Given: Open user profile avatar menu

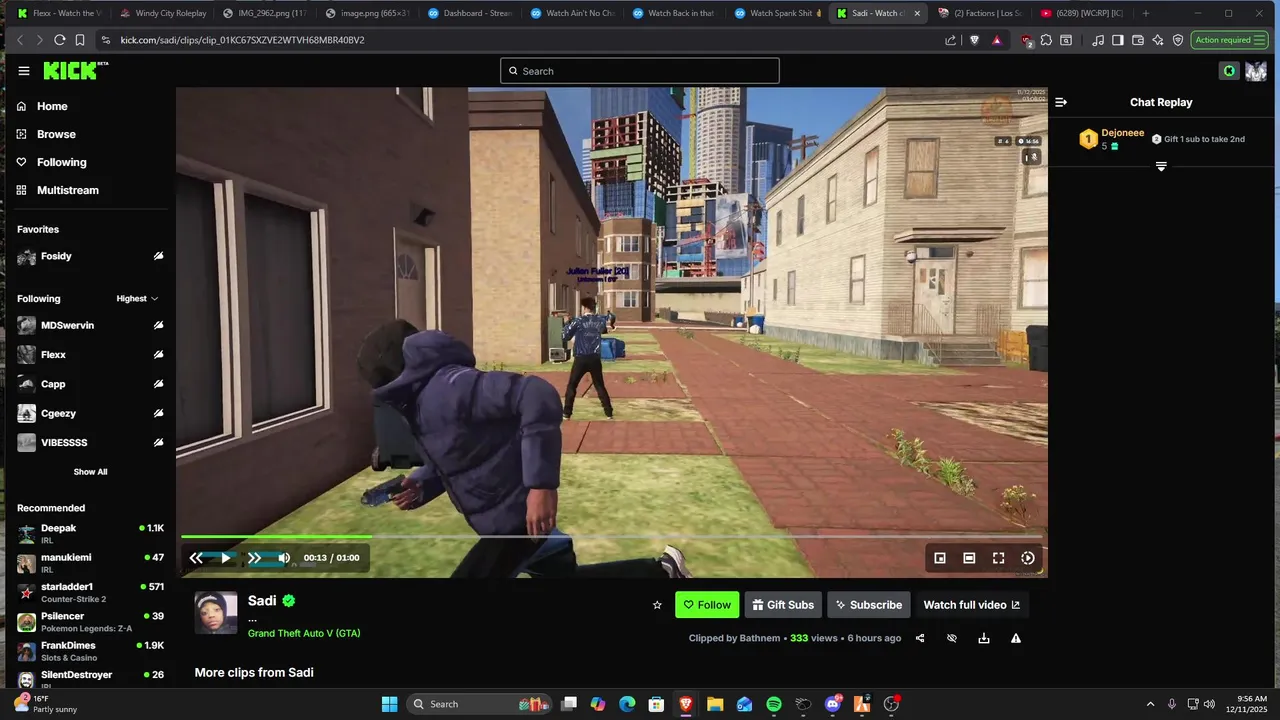Looking at the screenshot, I should (1255, 71).
